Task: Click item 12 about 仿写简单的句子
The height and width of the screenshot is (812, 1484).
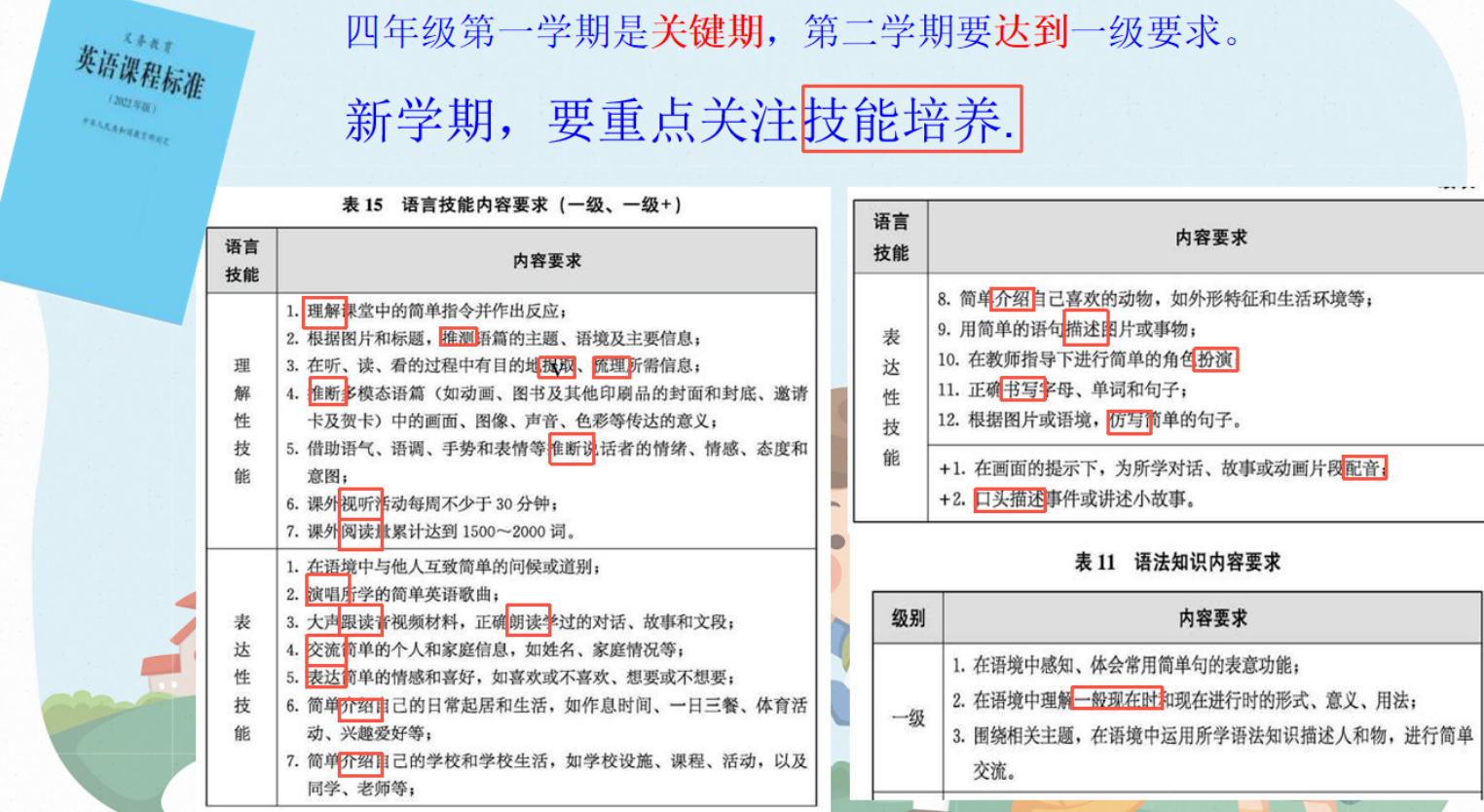Action: point(1091,421)
